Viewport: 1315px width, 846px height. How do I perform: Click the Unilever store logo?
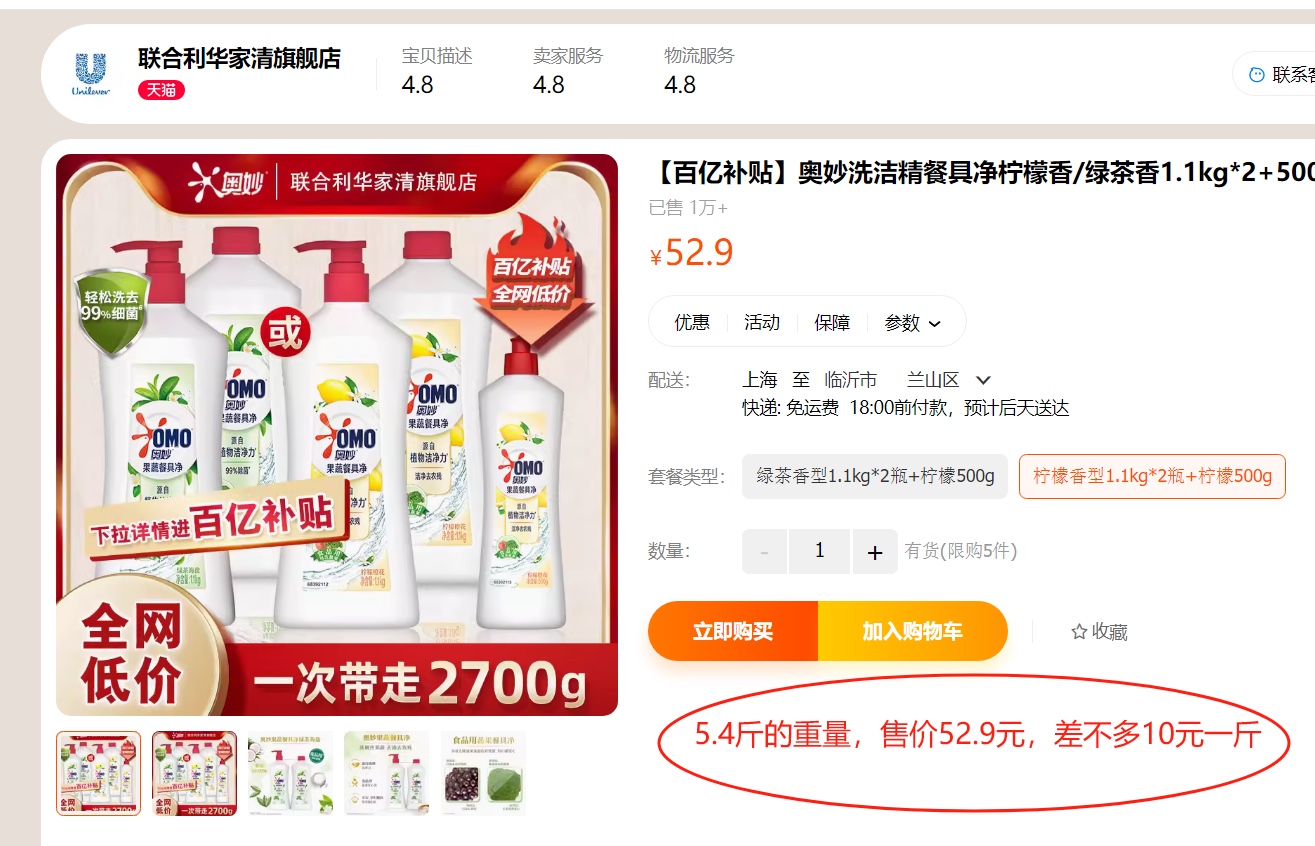coord(91,74)
